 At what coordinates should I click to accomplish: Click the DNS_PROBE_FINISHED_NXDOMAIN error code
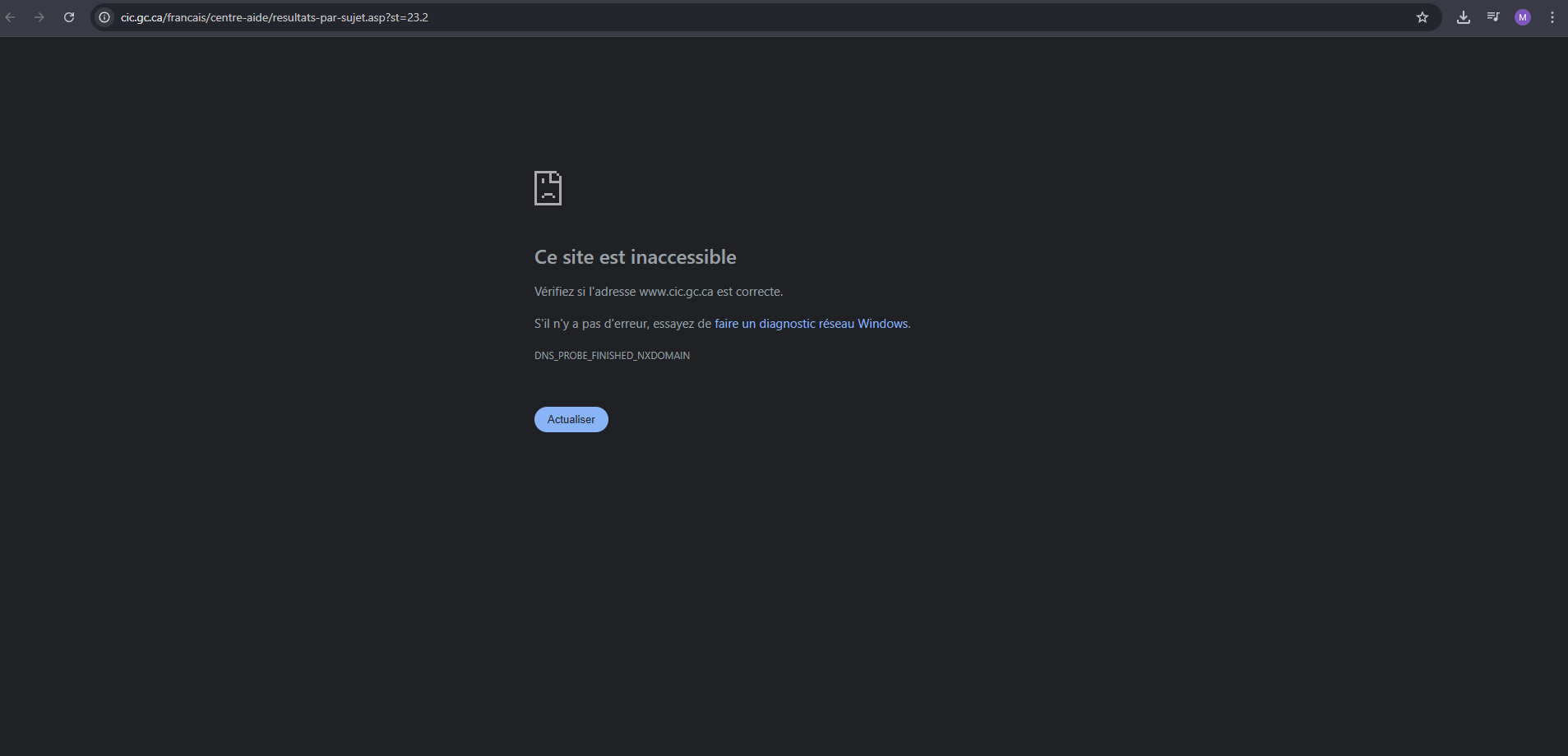(x=612, y=356)
